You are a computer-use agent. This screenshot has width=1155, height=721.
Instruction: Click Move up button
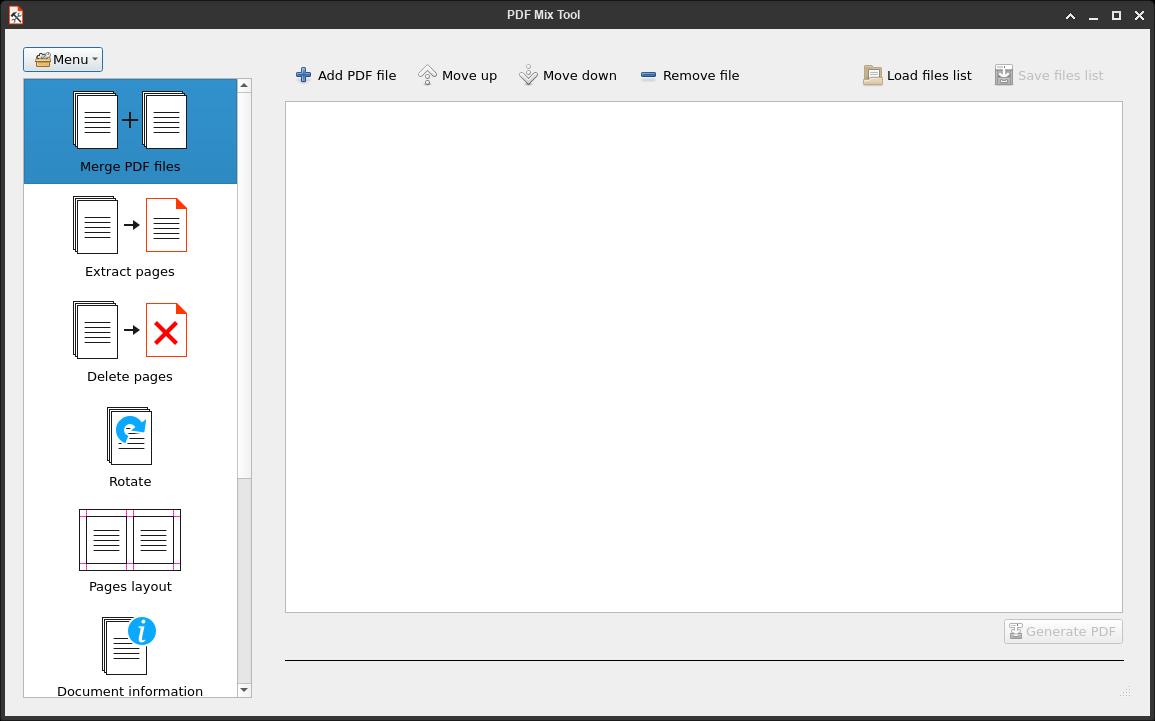457,75
